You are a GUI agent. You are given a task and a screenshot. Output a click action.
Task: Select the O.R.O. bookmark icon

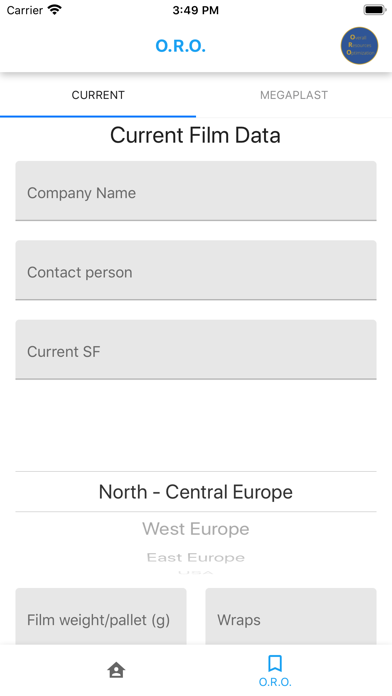[x=275, y=663]
